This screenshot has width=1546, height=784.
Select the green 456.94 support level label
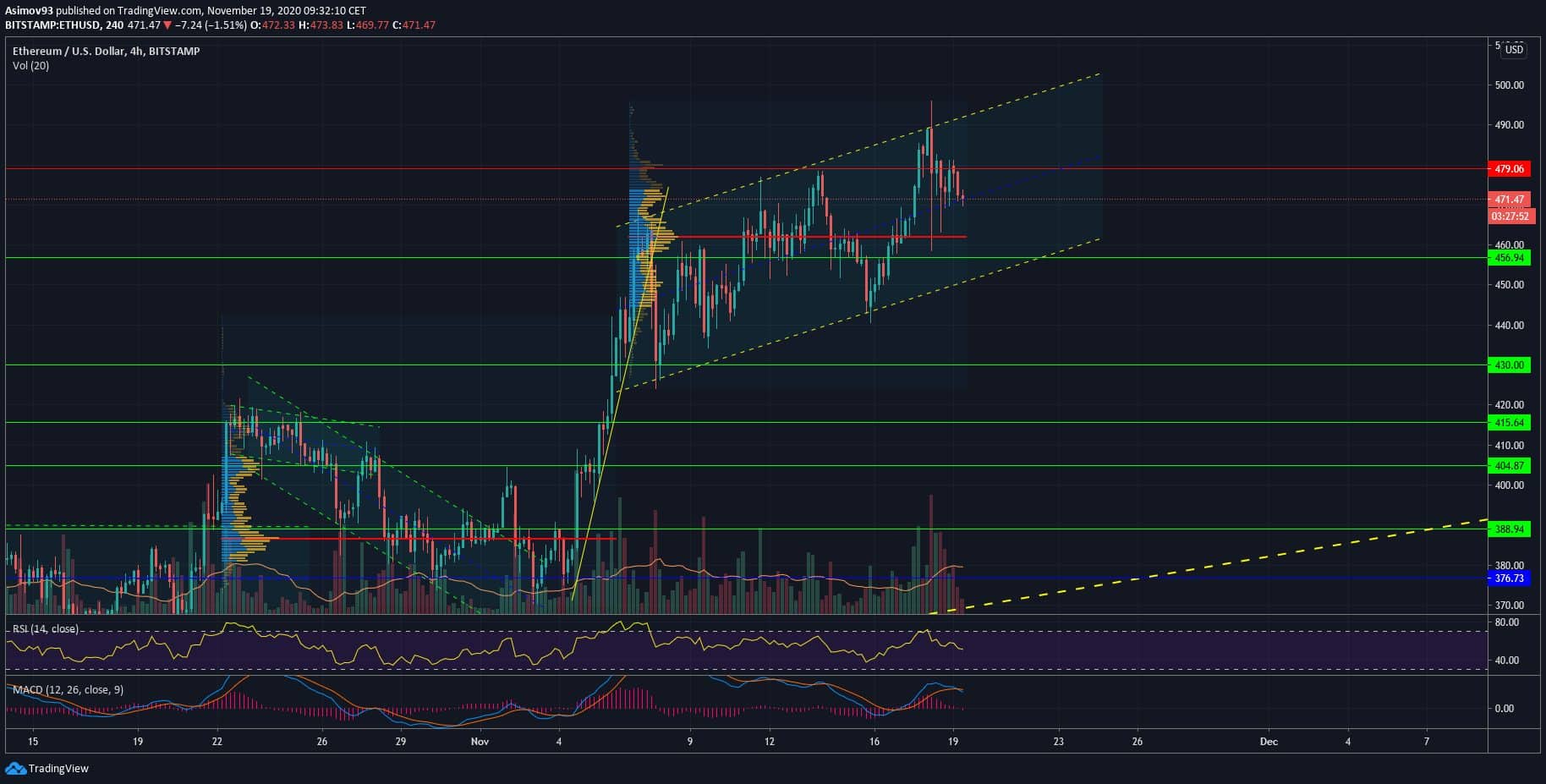point(1509,258)
